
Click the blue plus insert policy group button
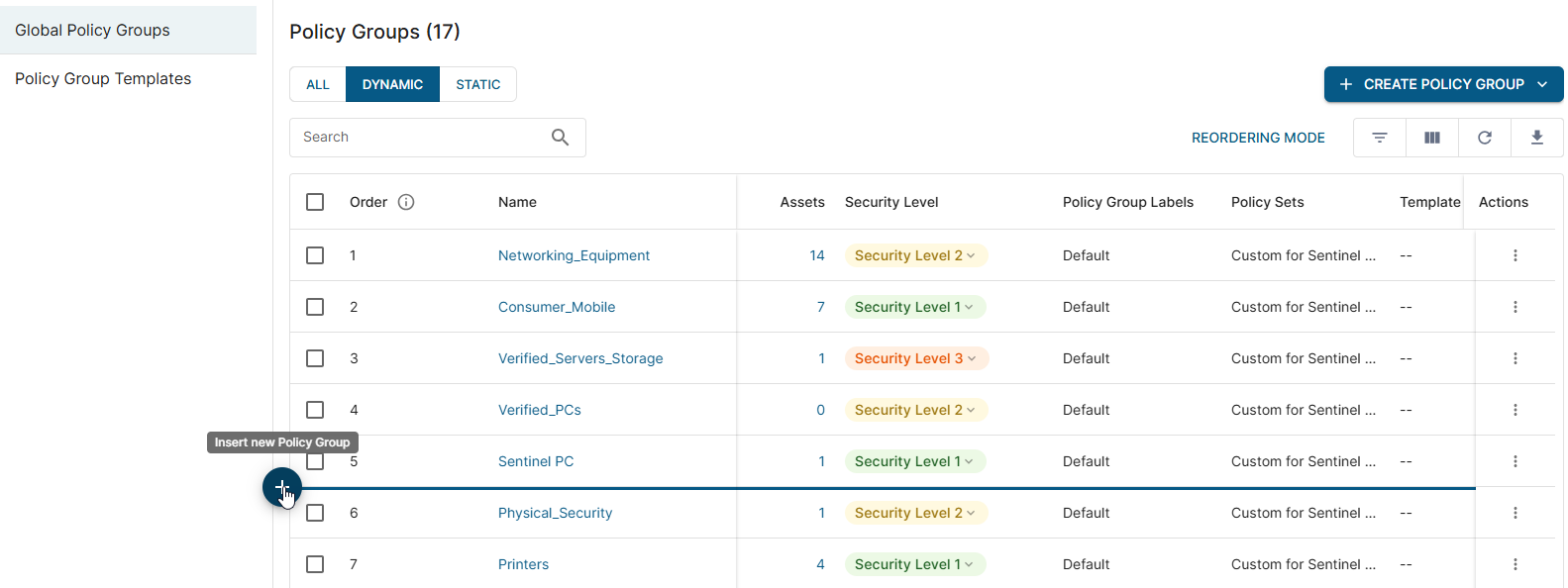[x=281, y=487]
